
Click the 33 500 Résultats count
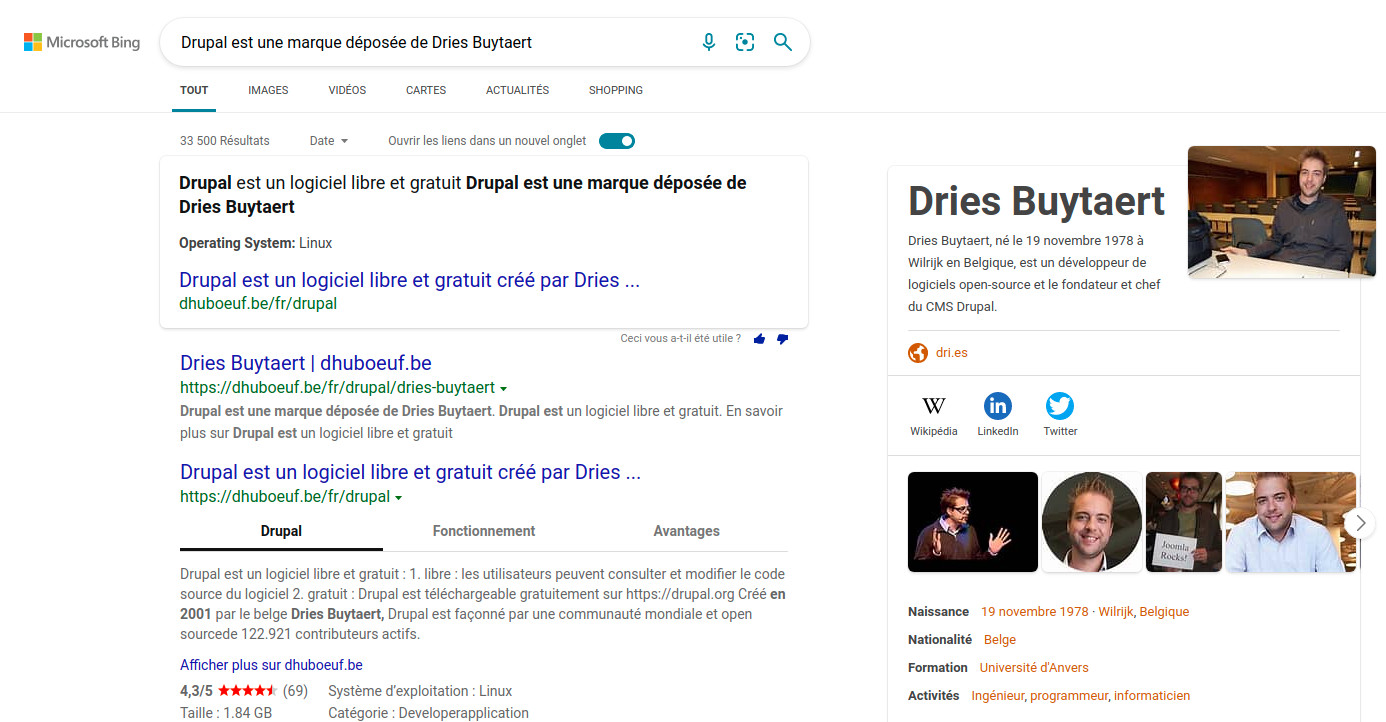225,141
